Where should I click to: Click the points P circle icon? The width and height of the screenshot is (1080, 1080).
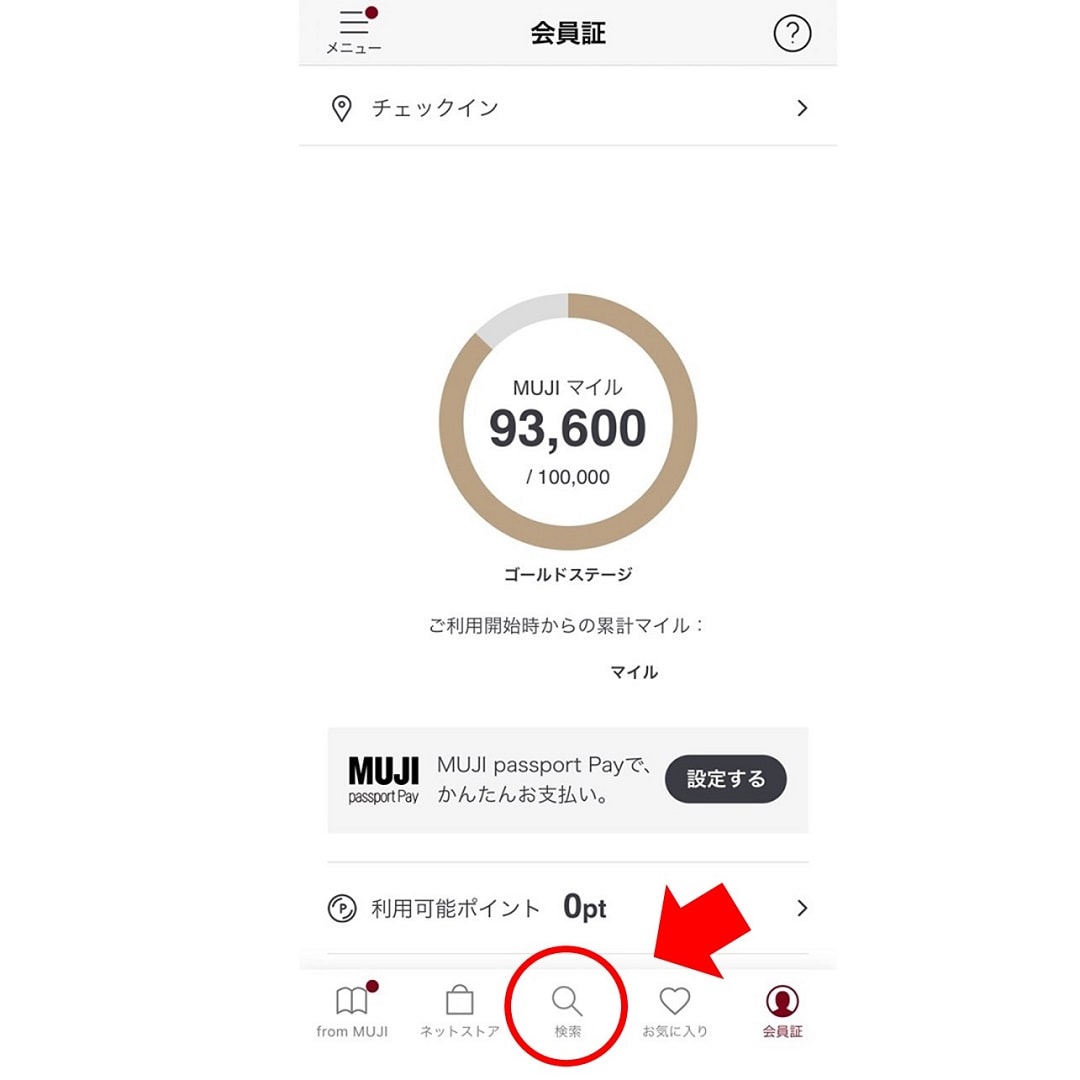[x=342, y=908]
